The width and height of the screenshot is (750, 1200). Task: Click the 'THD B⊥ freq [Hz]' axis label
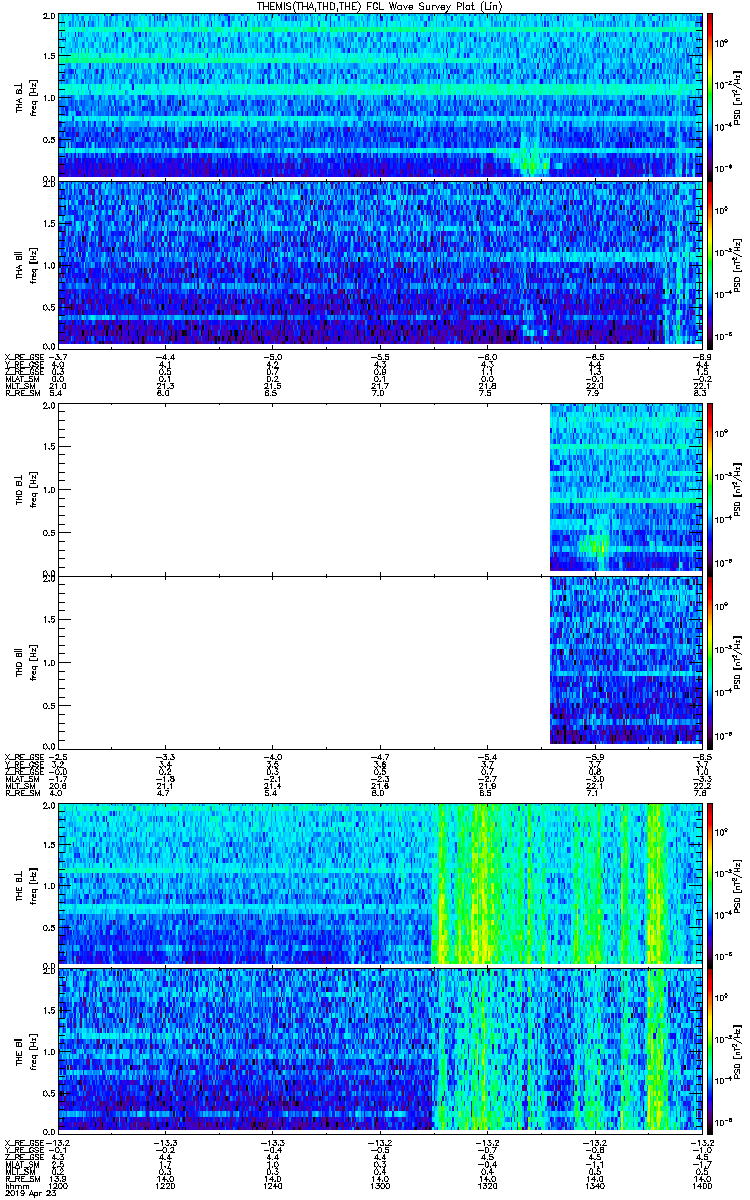click(26, 490)
